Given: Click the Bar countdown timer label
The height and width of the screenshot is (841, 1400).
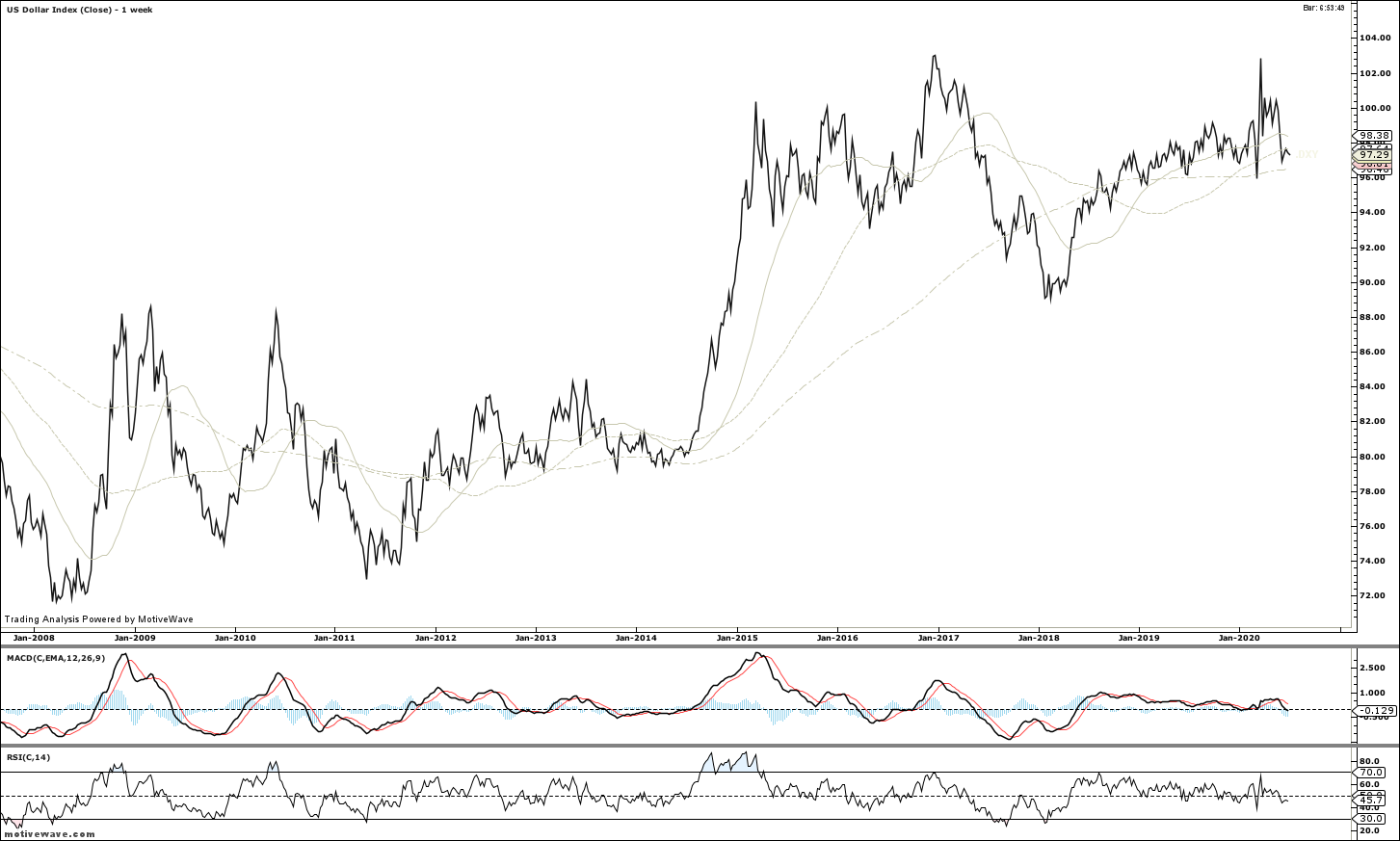Looking at the screenshot, I should [1323, 8].
